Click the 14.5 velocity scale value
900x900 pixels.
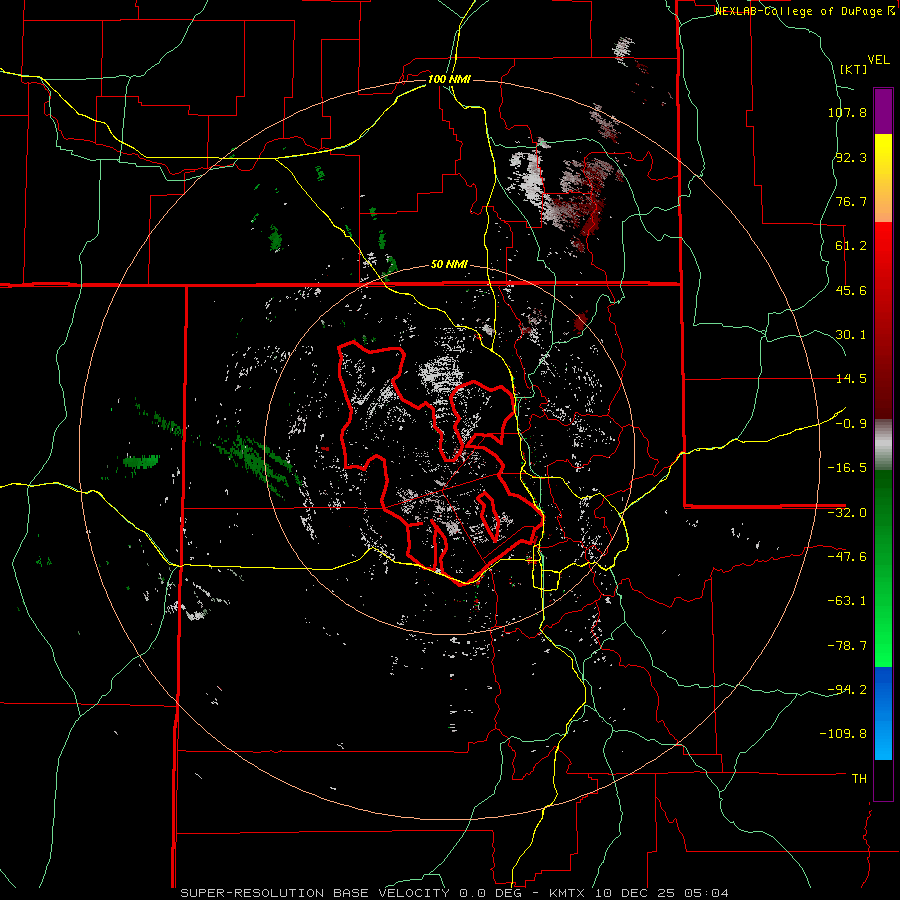coord(851,379)
